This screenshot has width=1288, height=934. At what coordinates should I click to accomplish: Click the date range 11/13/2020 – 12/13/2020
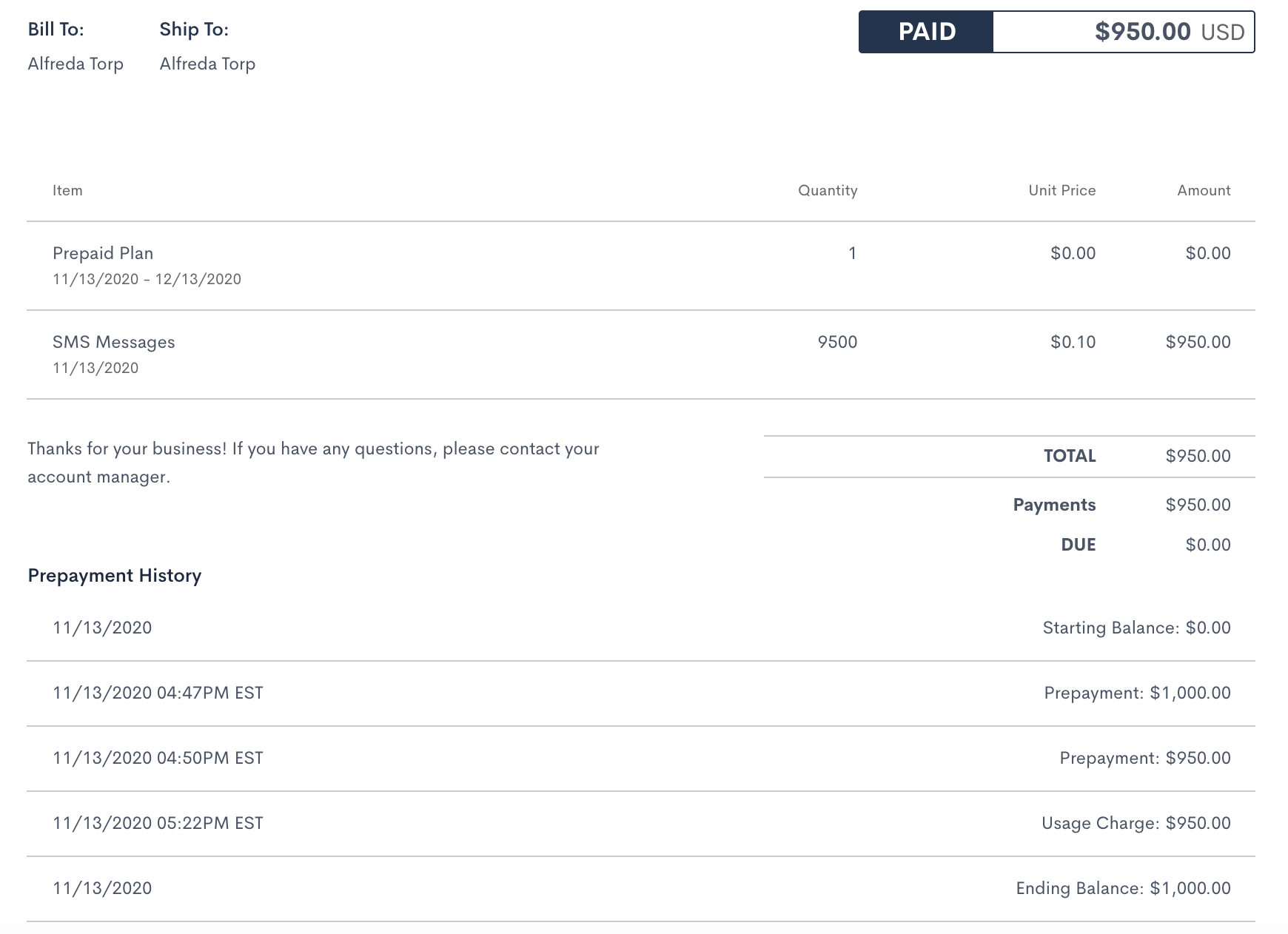pyautogui.click(x=147, y=279)
